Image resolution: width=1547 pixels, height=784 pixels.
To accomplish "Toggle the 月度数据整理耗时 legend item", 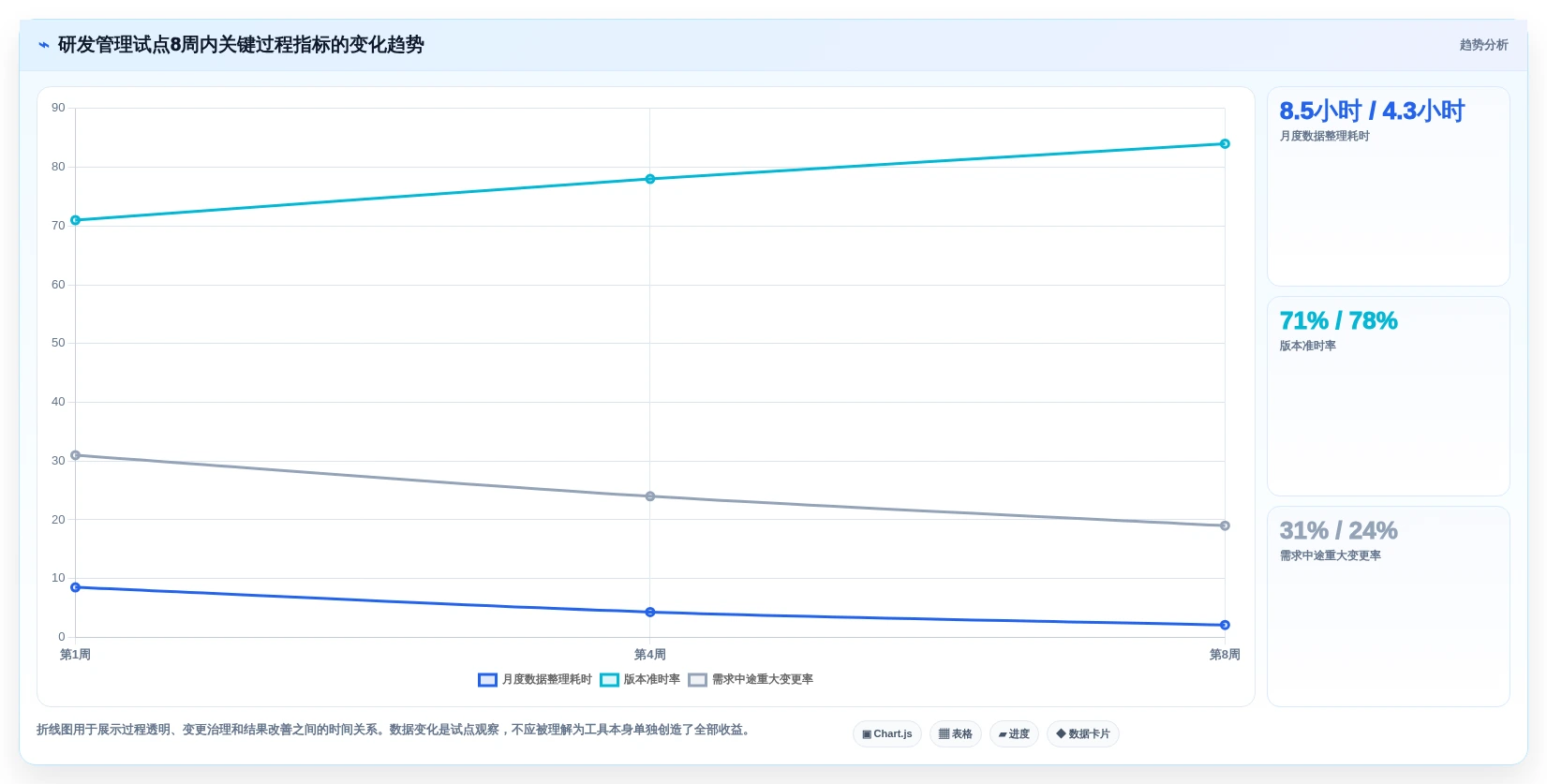I will [535, 680].
